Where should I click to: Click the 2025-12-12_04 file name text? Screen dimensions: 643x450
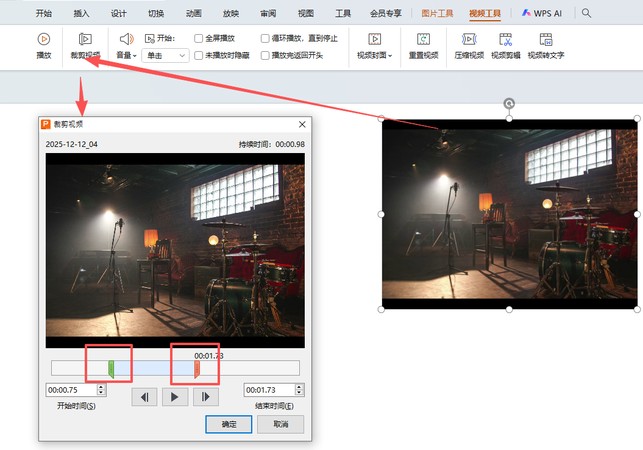pos(71,144)
